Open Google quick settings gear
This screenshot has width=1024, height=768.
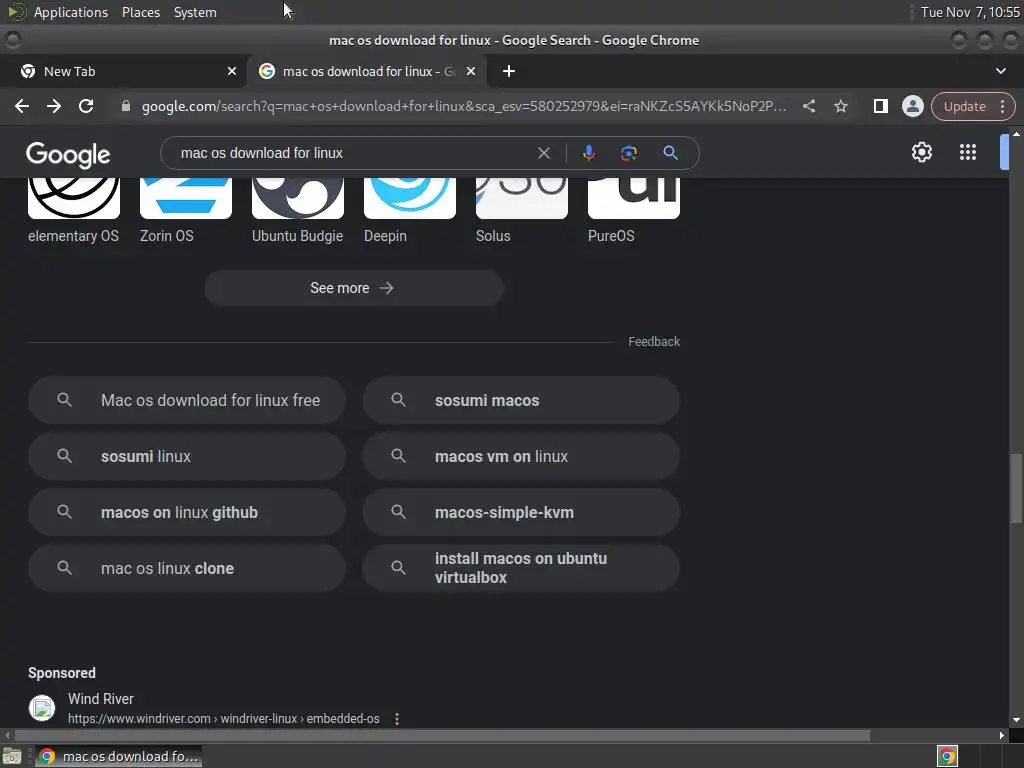(x=921, y=152)
